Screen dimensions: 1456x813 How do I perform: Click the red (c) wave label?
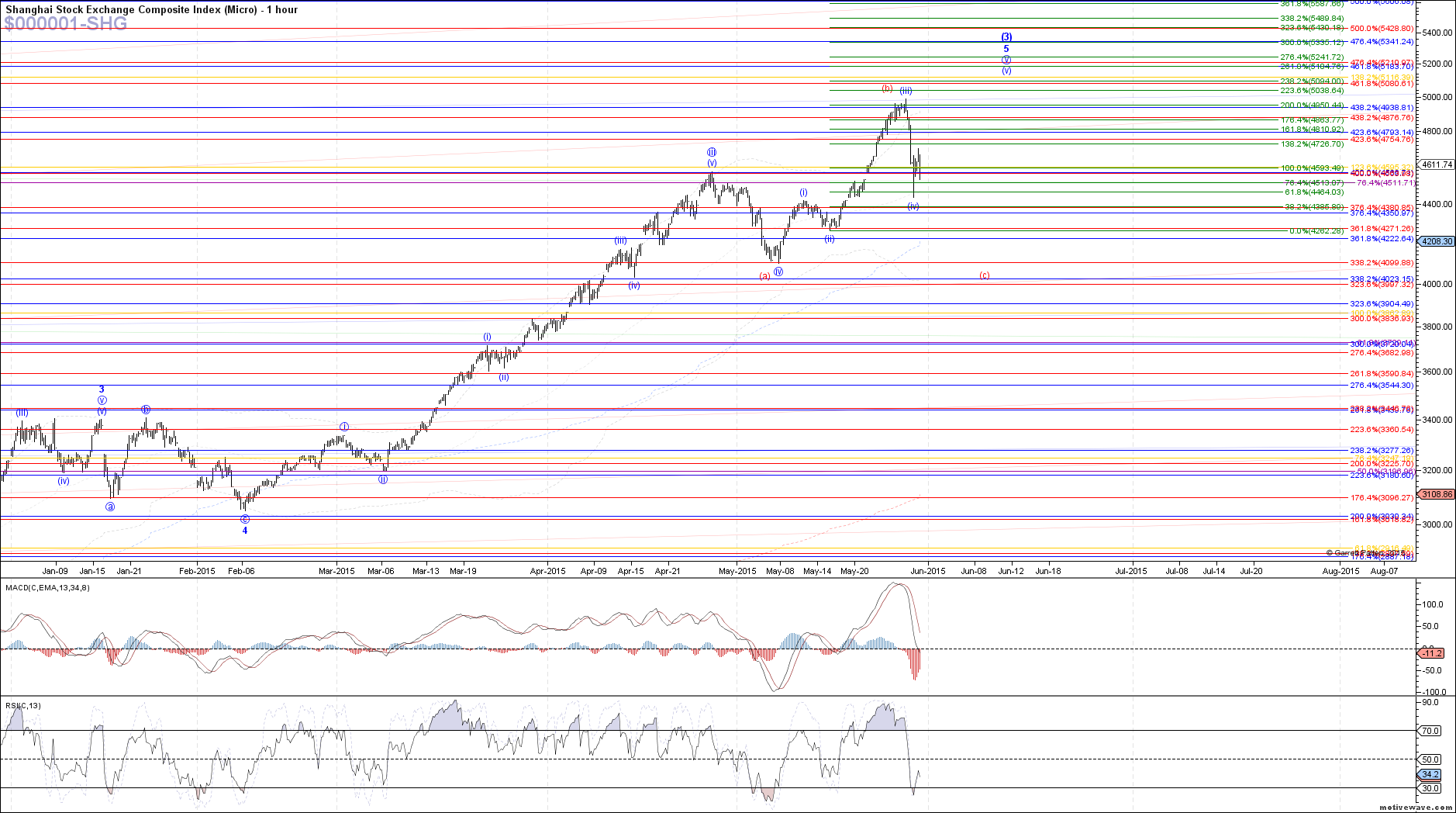click(984, 275)
